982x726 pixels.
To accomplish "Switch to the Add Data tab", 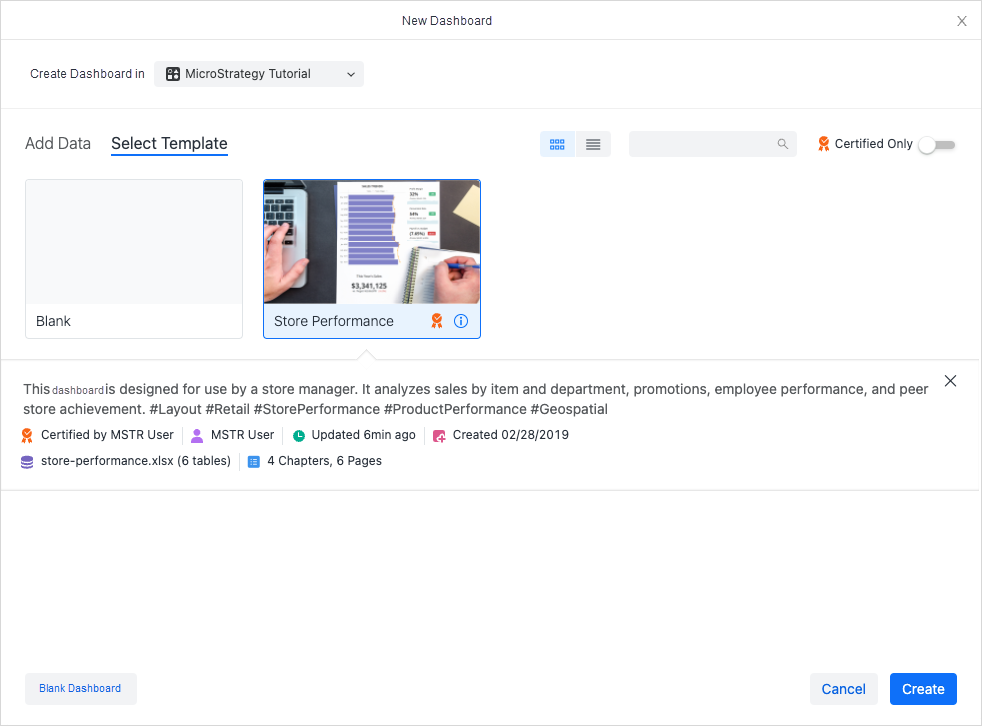I will tap(58, 143).
